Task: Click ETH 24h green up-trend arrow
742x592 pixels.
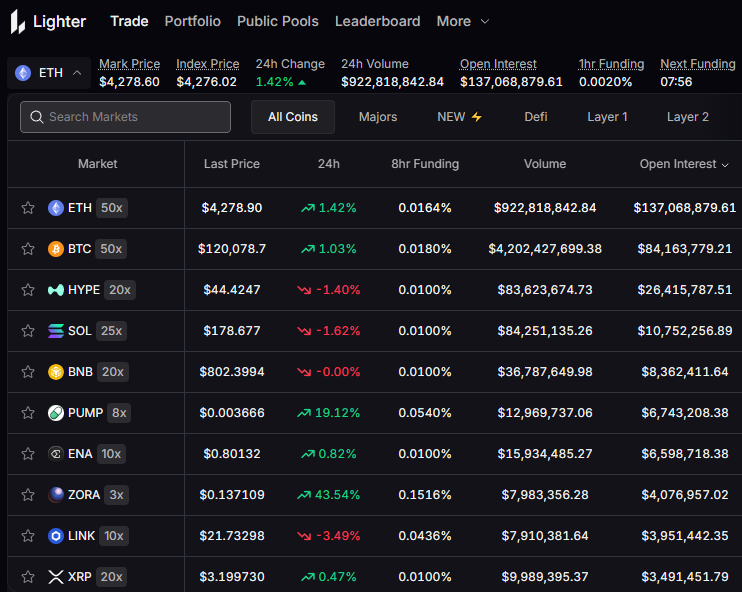Action: point(308,208)
